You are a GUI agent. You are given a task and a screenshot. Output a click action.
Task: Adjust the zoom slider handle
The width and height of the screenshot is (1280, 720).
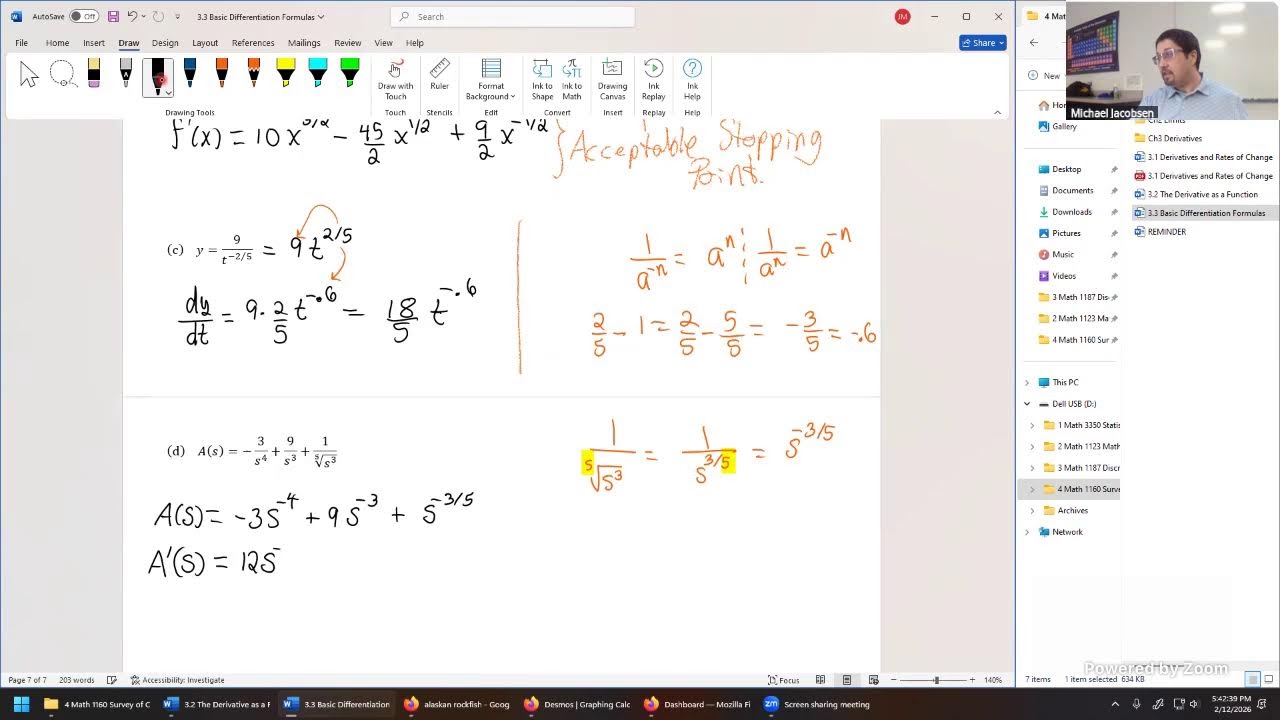pyautogui.click(x=936, y=680)
